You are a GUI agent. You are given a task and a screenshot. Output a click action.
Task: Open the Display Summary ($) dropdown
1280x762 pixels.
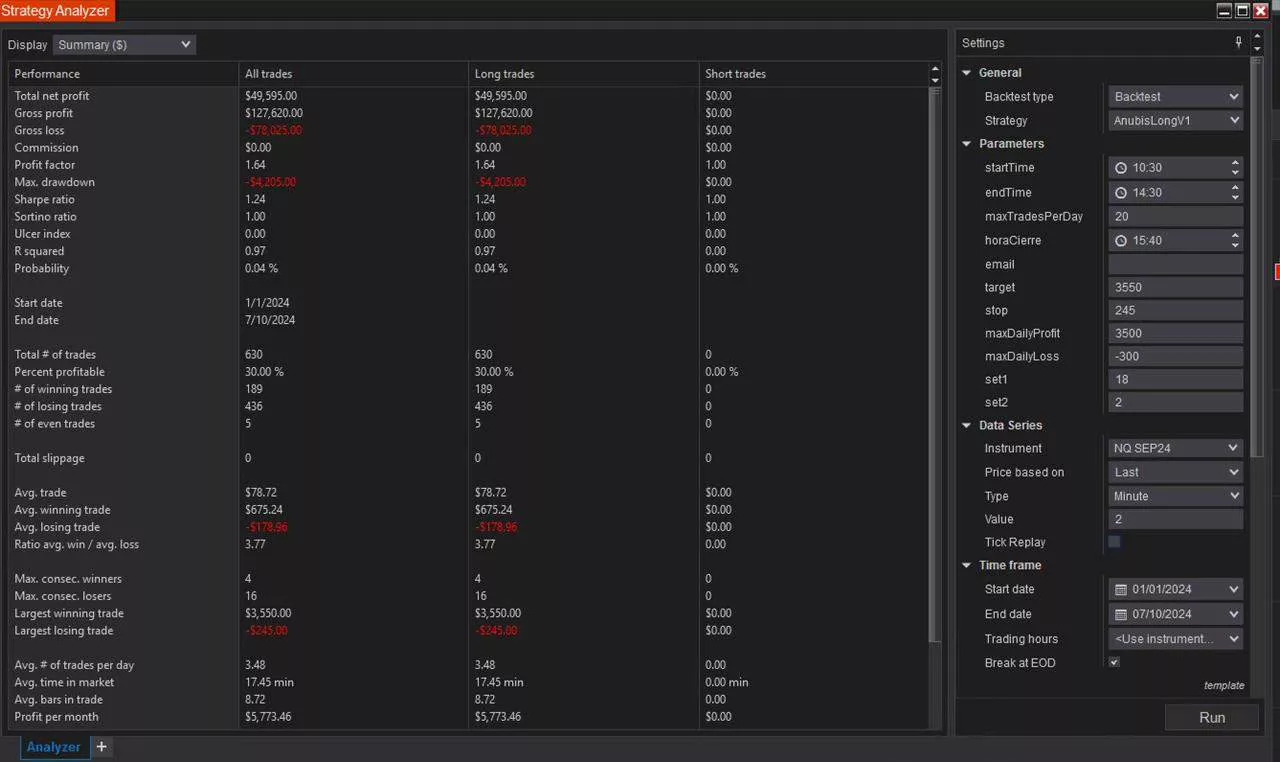[124, 45]
